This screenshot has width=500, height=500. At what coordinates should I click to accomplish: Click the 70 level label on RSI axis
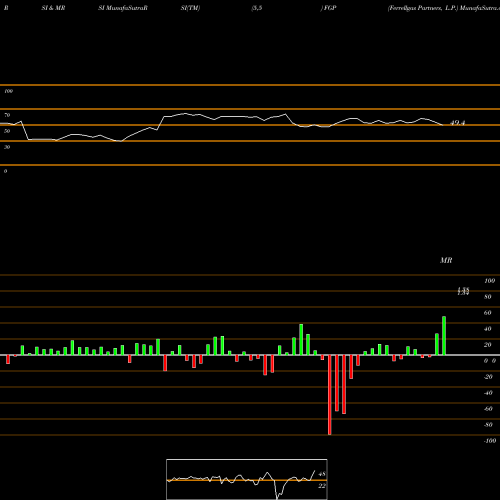pos(7,115)
